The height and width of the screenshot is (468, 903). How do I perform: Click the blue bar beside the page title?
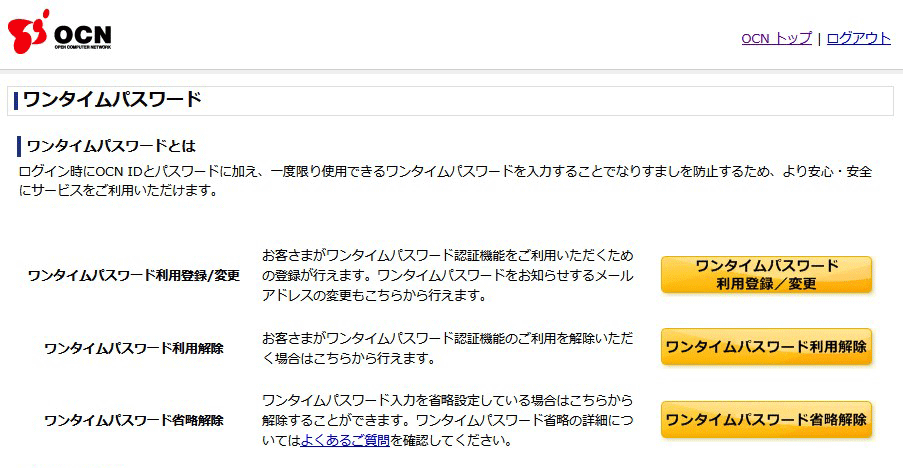(x=16, y=100)
